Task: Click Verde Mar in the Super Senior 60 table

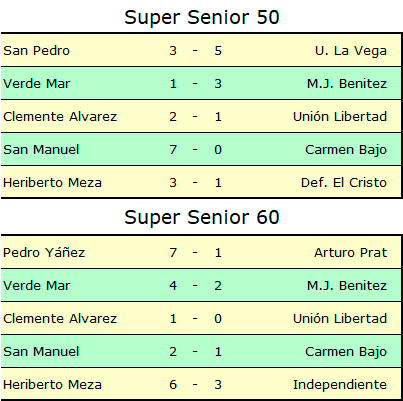Action: point(37,286)
